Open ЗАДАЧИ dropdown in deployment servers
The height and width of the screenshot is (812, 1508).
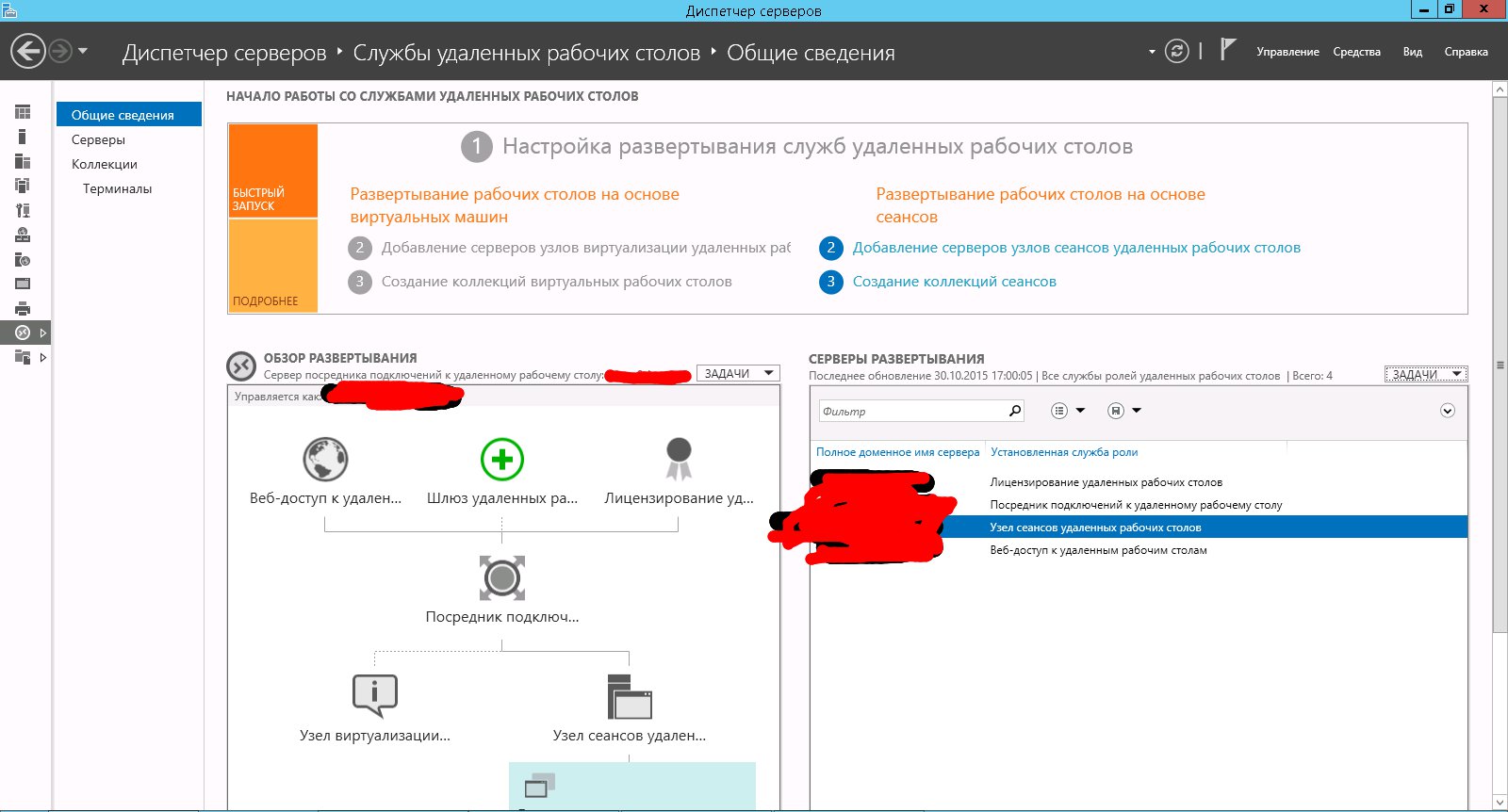point(1426,374)
